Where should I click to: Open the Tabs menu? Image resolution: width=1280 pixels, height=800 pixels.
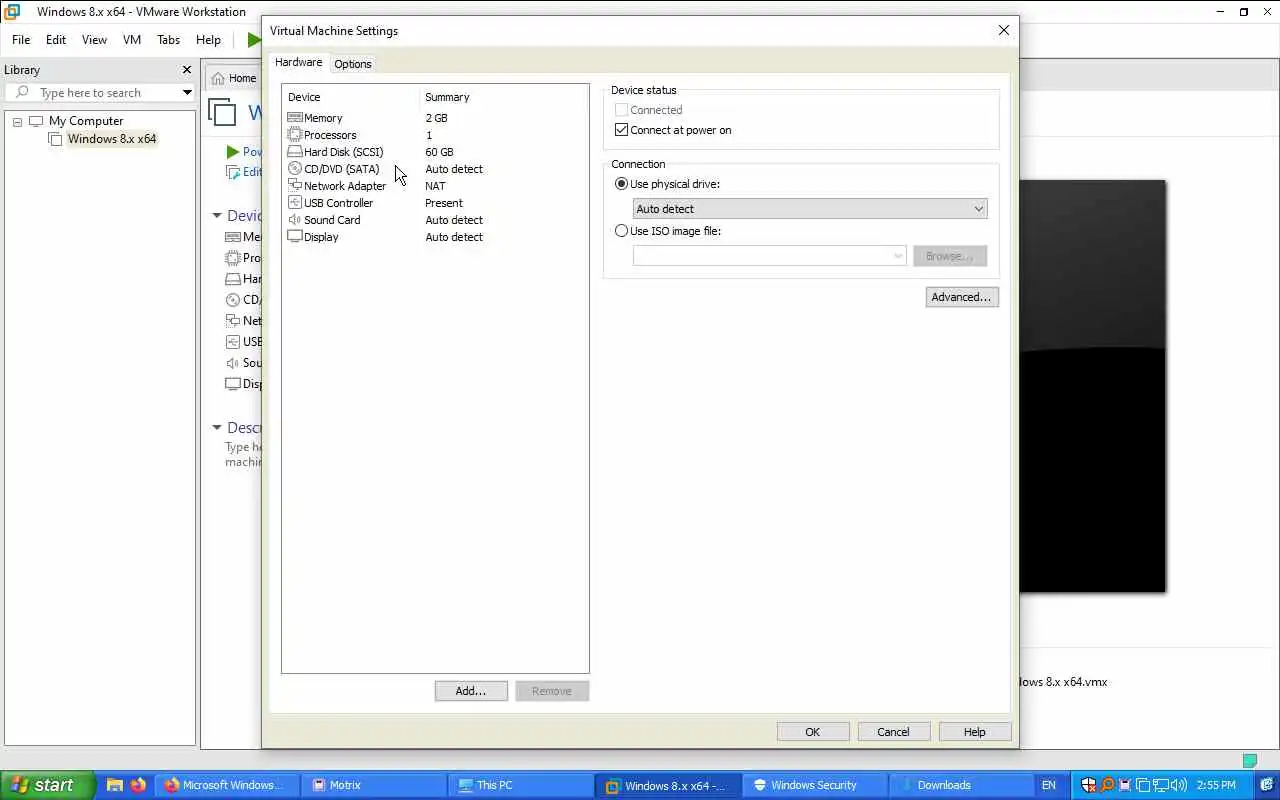168,40
